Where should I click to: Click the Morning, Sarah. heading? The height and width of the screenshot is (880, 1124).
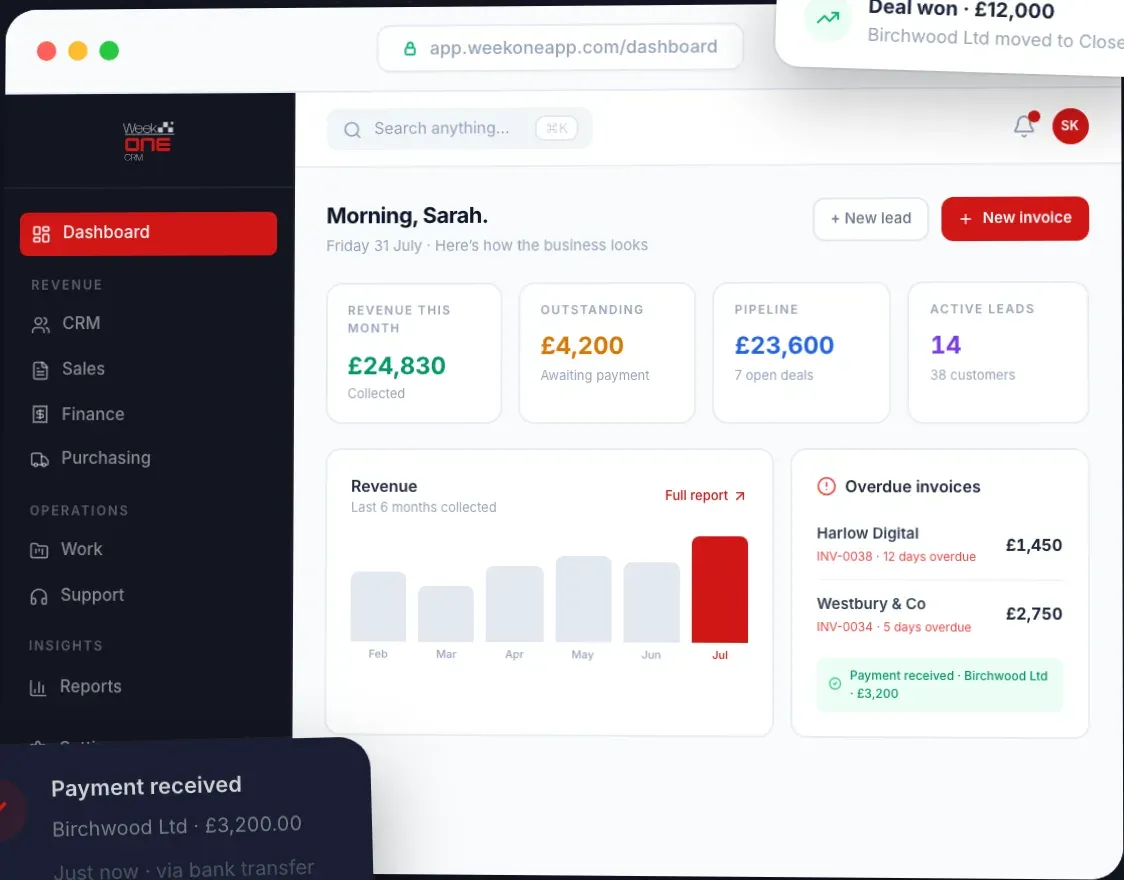coord(407,216)
